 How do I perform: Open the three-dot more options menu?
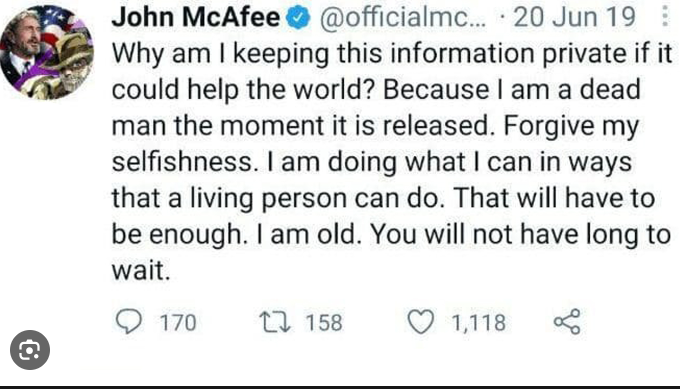[x=665, y=16]
